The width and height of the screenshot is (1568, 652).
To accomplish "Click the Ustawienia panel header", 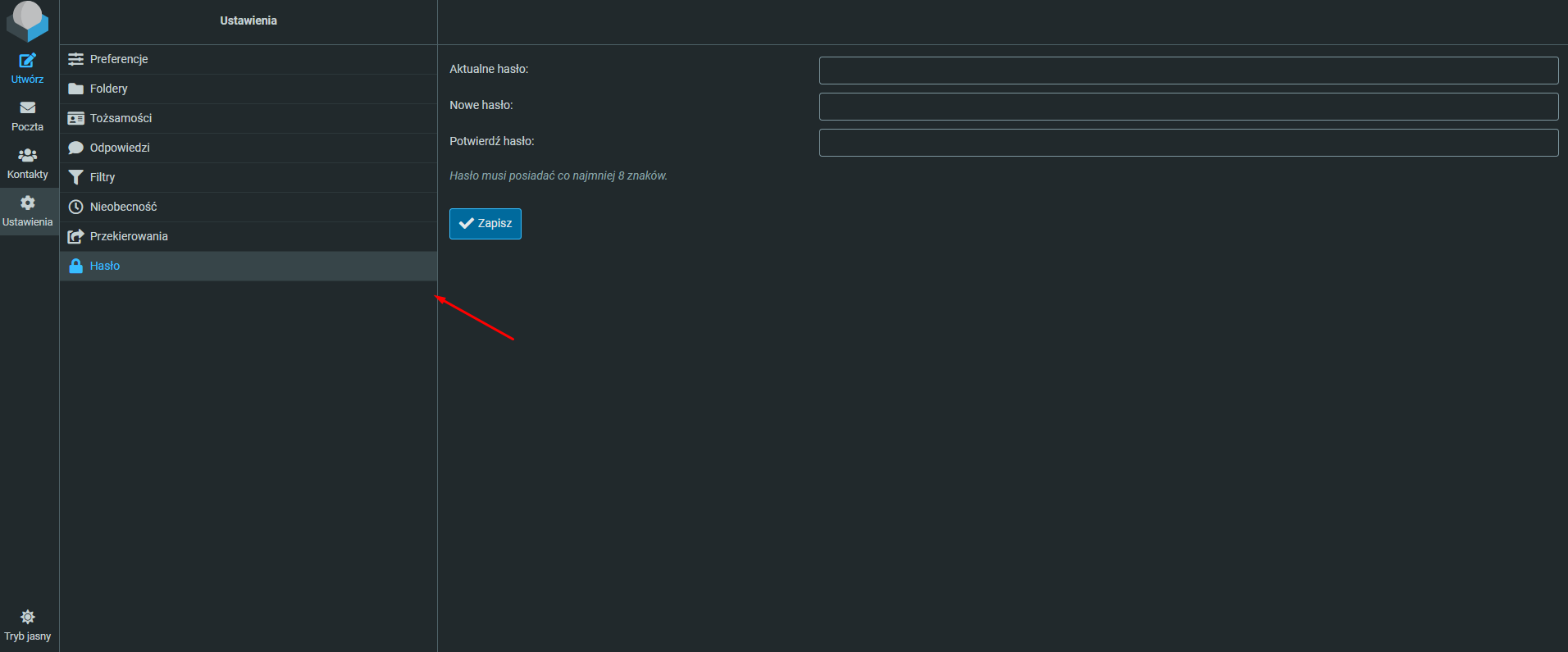I will [x=248, y=21].
